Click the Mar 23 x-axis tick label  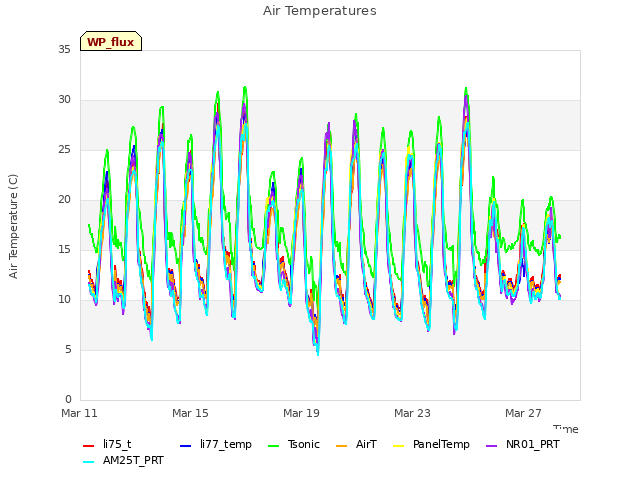412,413
